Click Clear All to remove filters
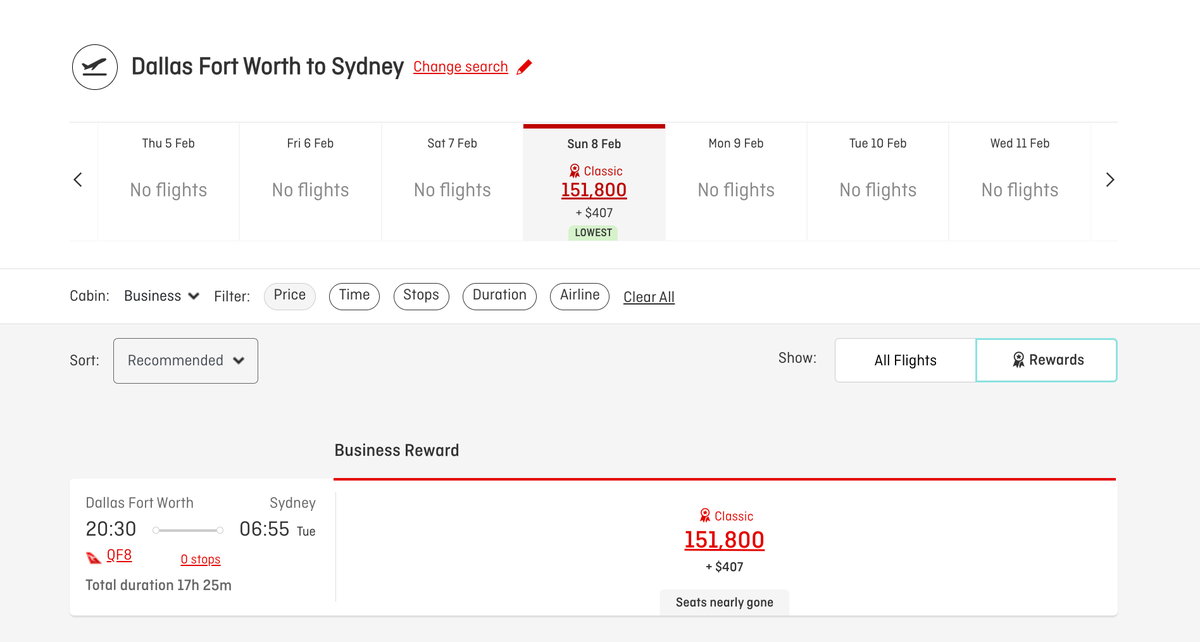 [648, 296]
